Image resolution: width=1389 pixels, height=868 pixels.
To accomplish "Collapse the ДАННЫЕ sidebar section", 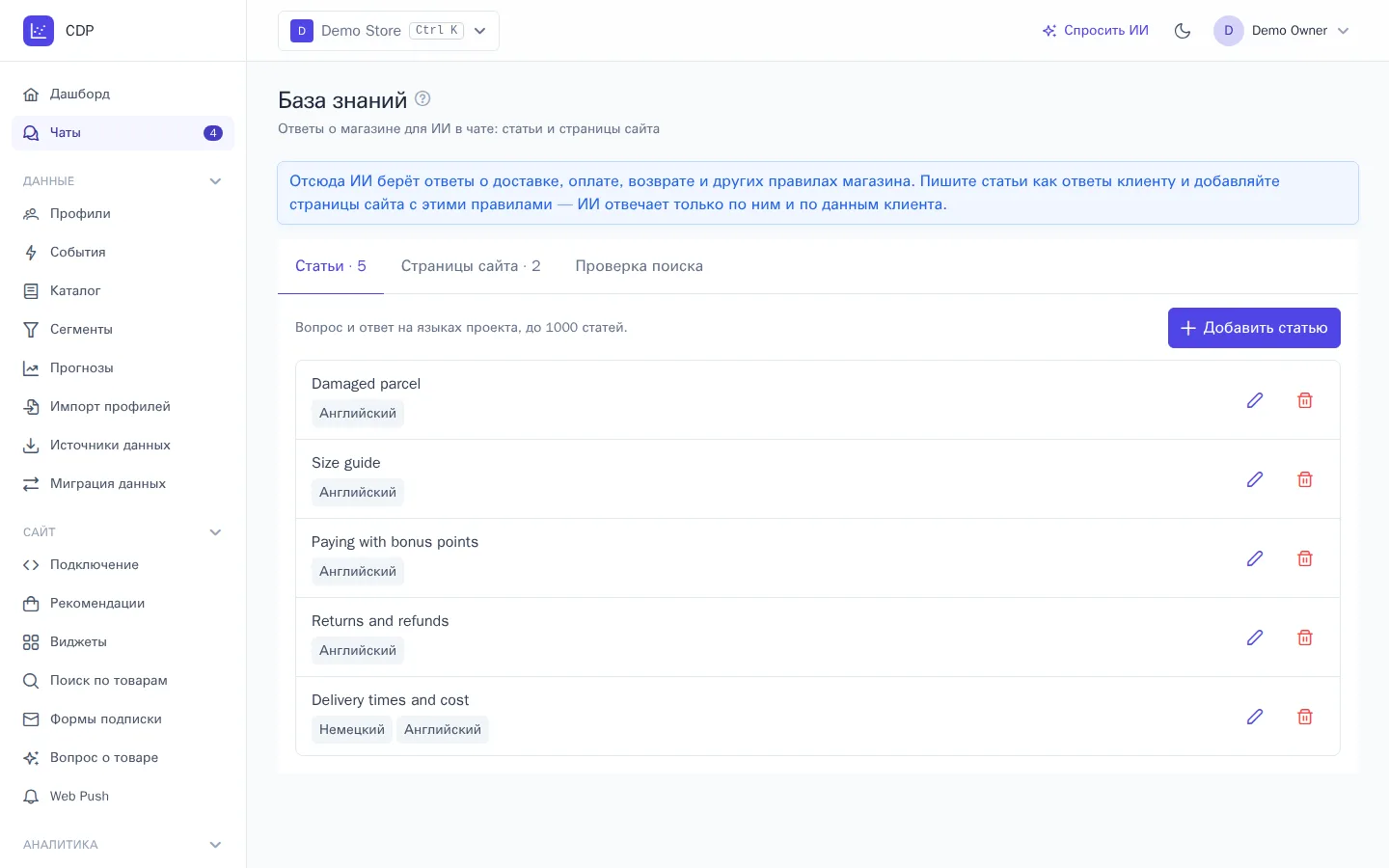I will click(215, 181).
